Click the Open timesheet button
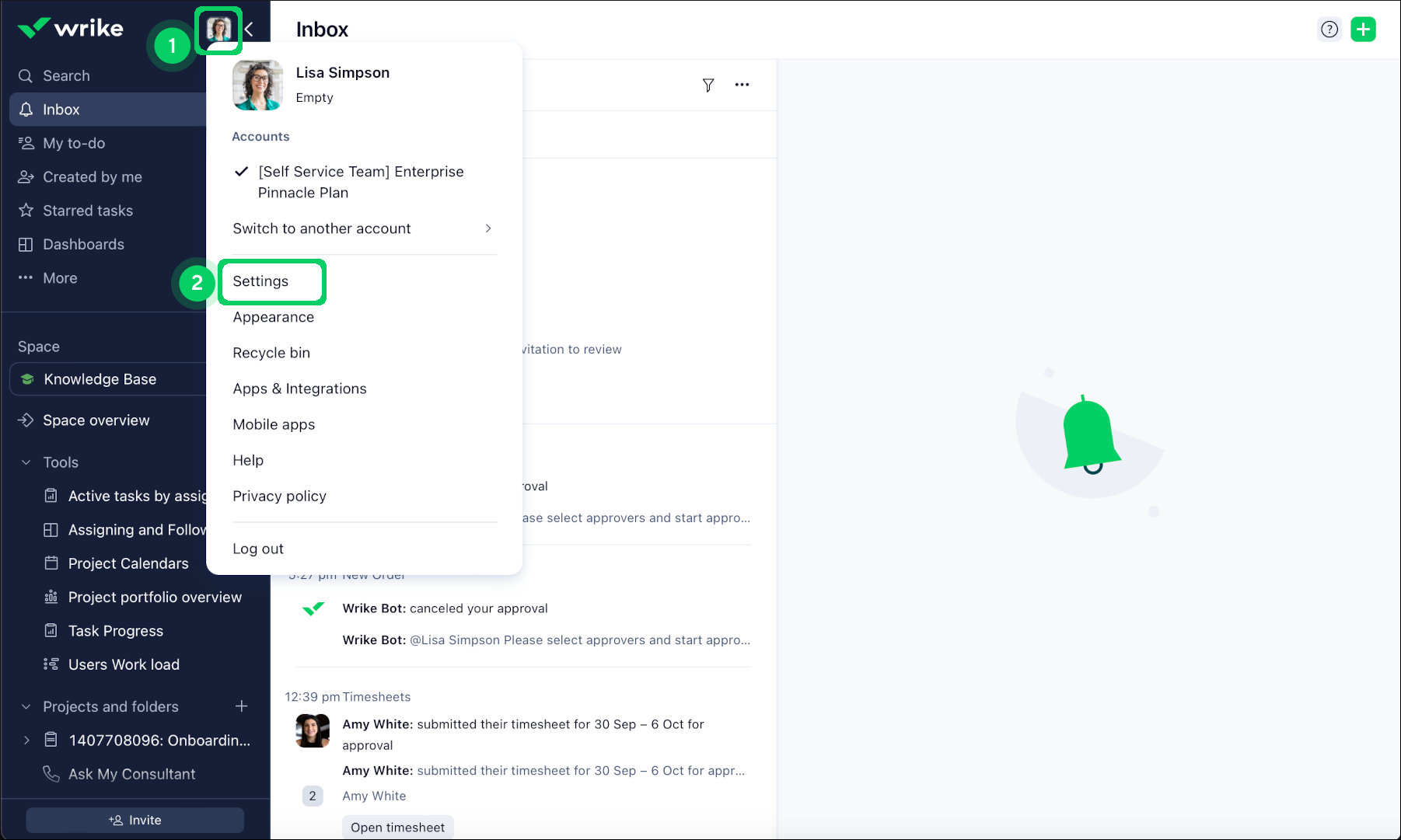 (x=397, y=827)
